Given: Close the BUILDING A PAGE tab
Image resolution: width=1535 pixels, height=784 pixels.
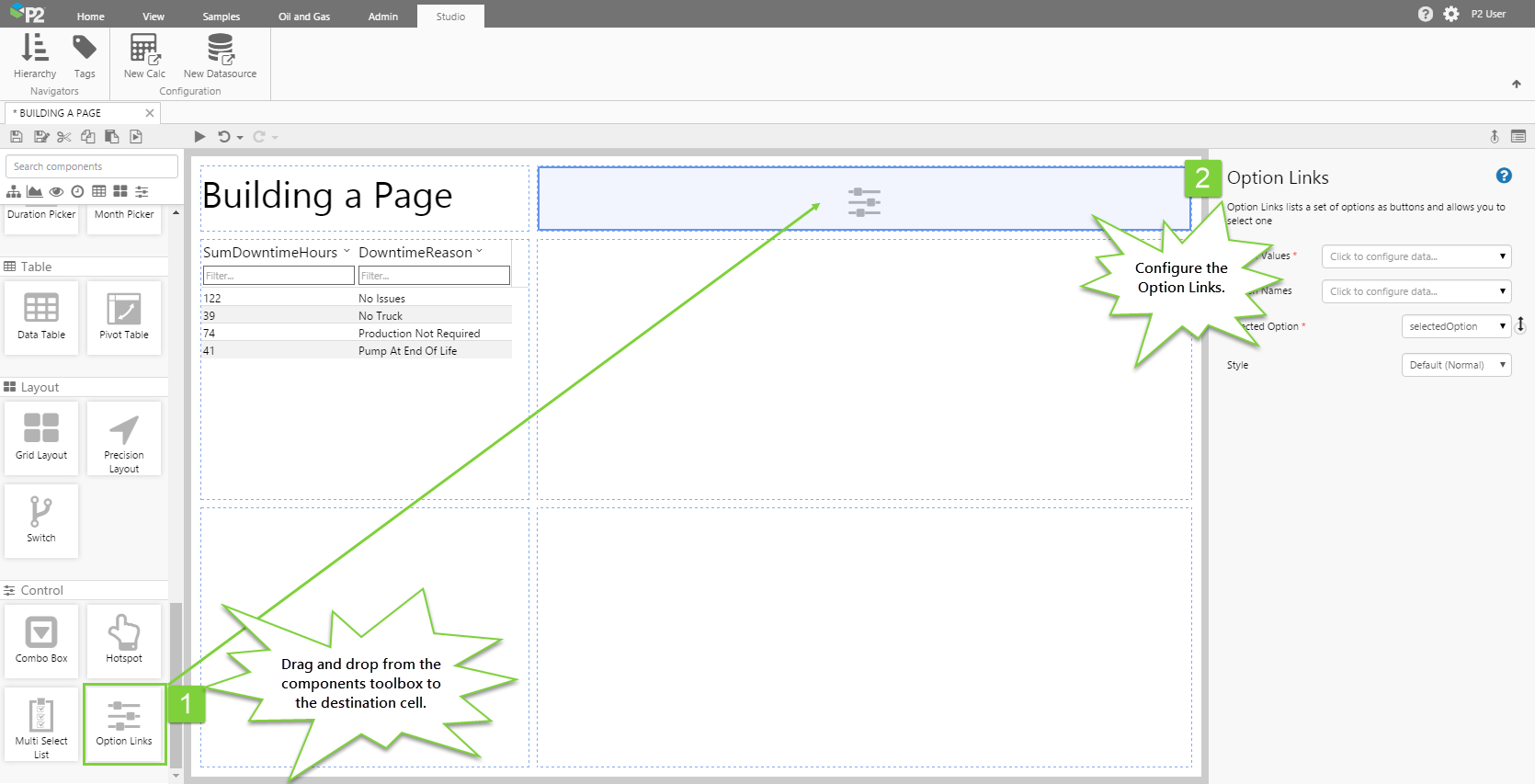Looking at the screenshot, I should point(150,113).
